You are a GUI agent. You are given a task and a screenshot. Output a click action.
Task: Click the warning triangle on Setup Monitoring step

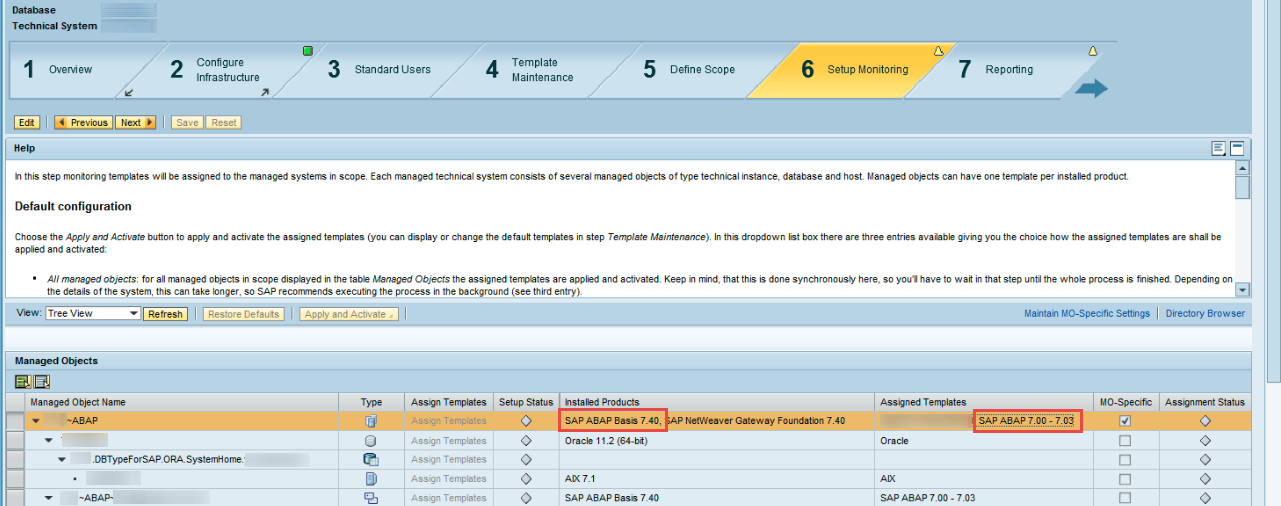pyautogui.click(x=938, y=50)
